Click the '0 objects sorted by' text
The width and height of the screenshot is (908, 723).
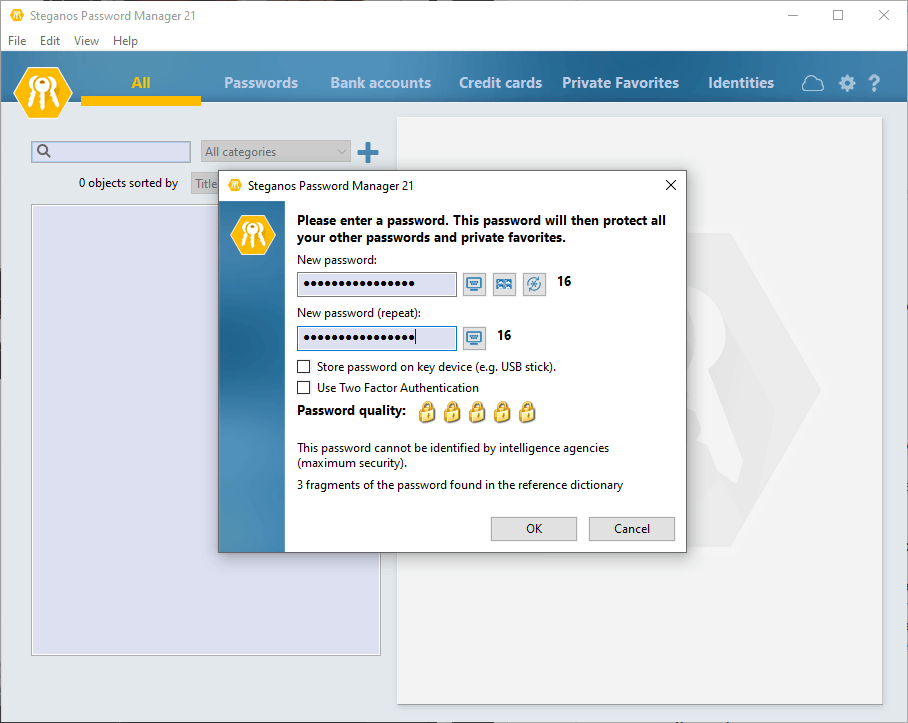click(x=129, y=183)
